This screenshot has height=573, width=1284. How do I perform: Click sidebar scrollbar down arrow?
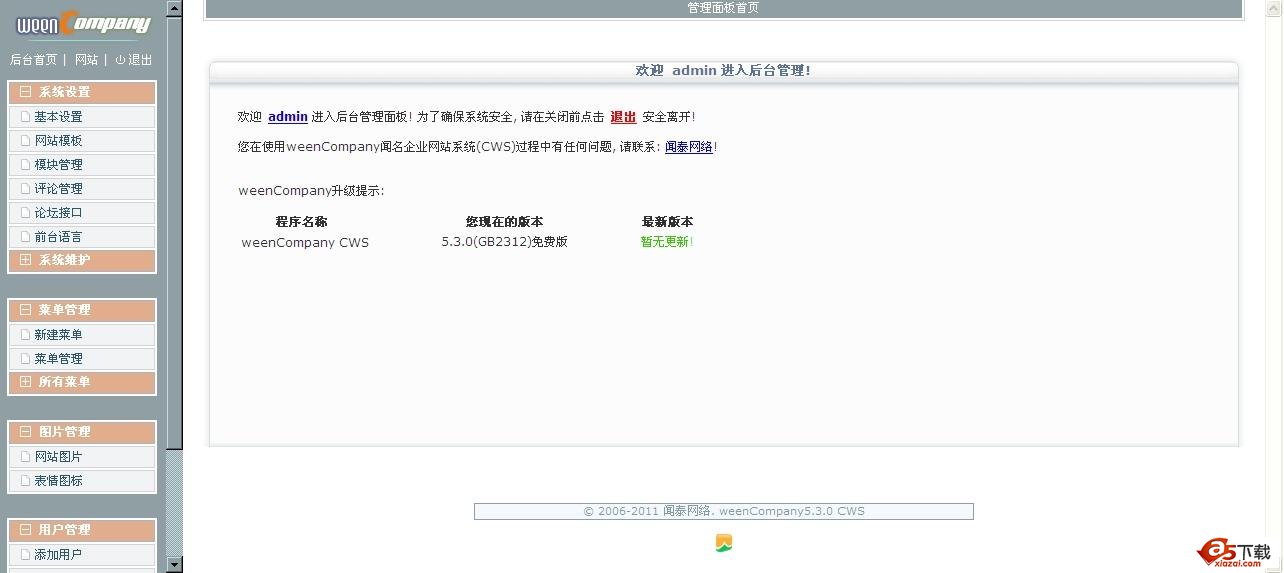174,565
